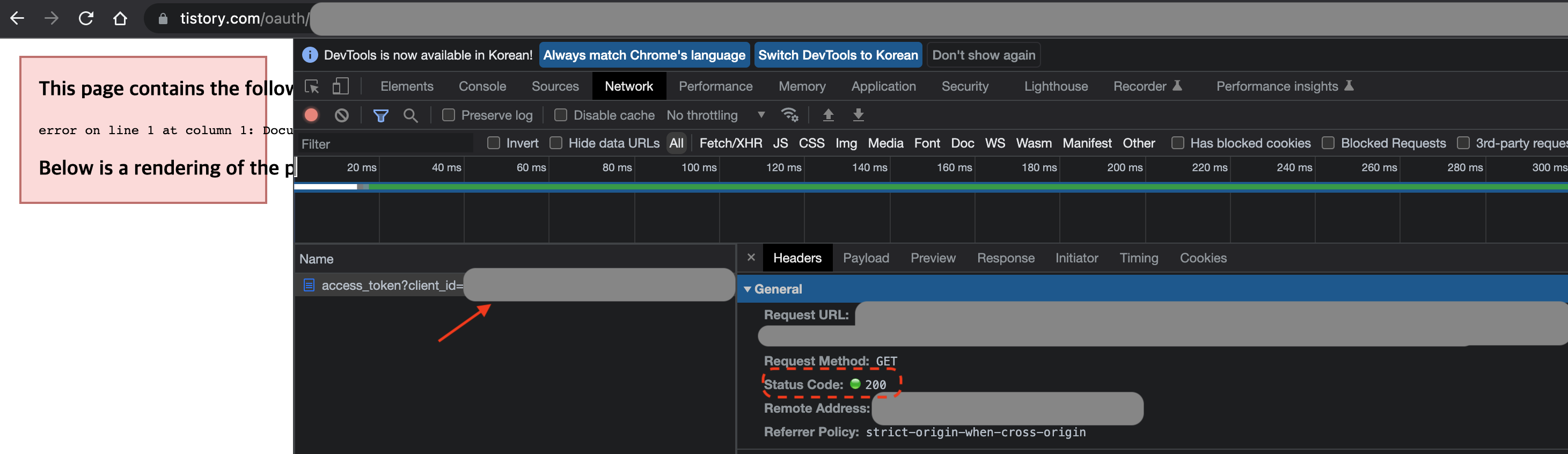Screen dimensions: 1568x454
Task: Open the Sources tab
Action: point(555,86)
